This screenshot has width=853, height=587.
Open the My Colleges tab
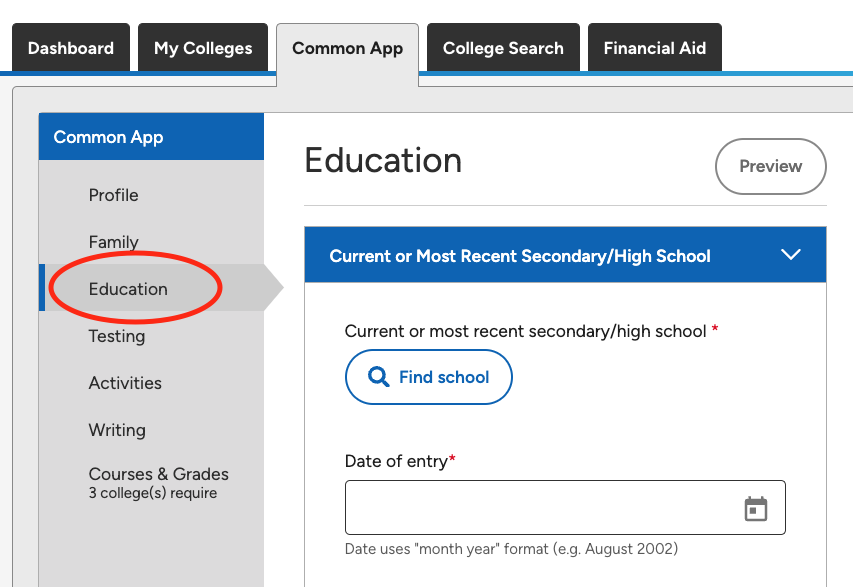pos(202,47)
